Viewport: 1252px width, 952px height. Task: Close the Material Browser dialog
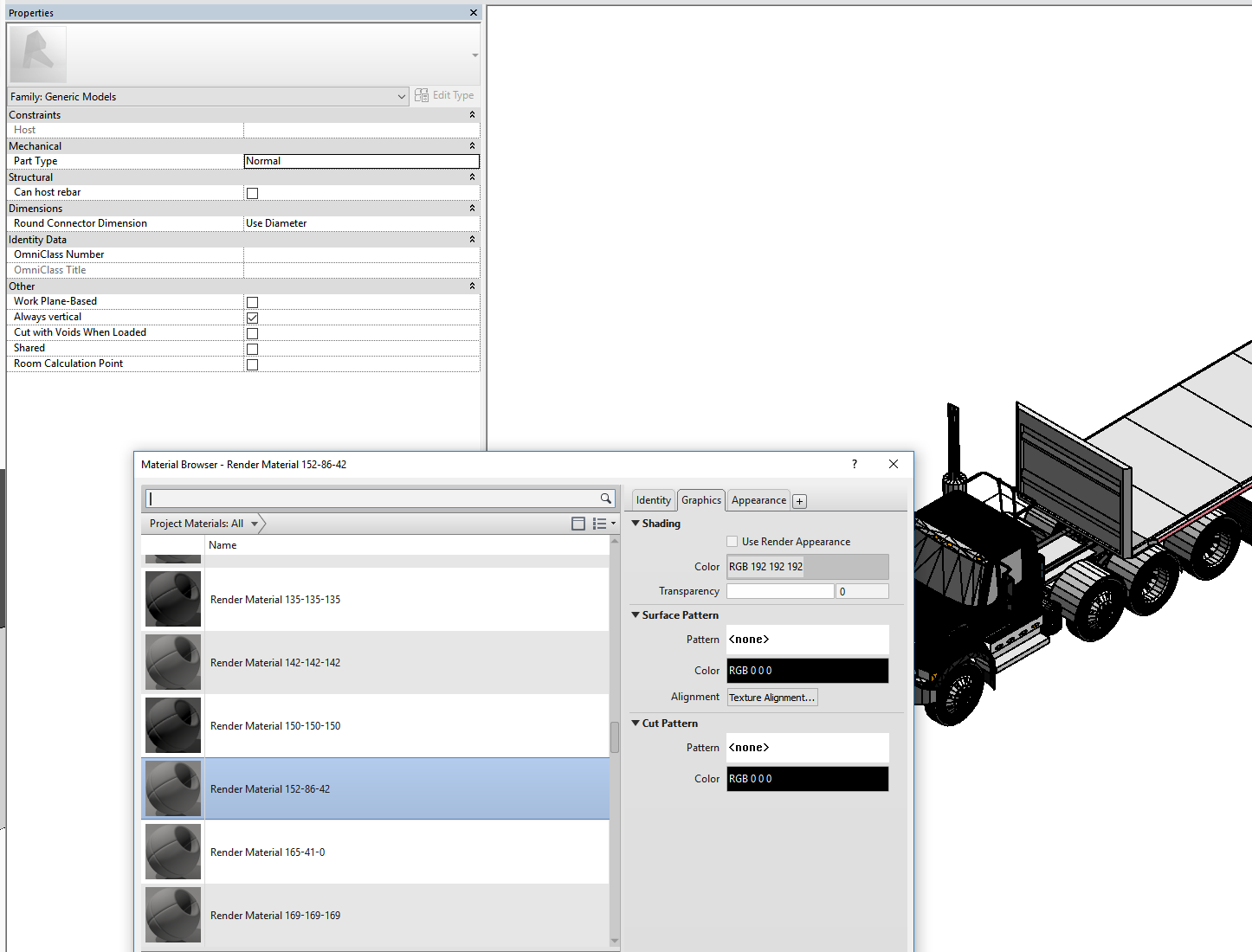[x=894, y=464]
